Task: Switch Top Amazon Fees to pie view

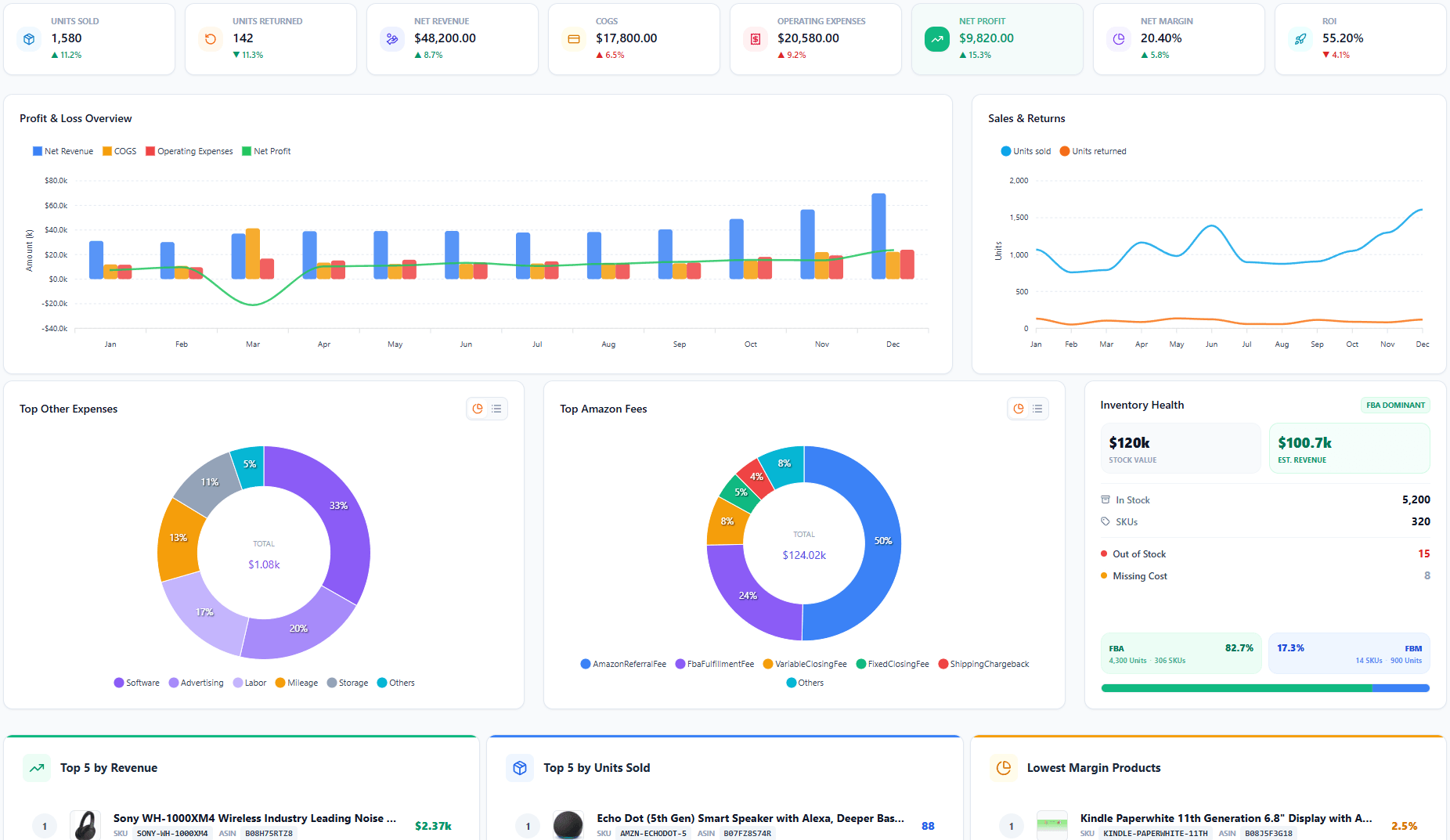Action: point(1018,408)
